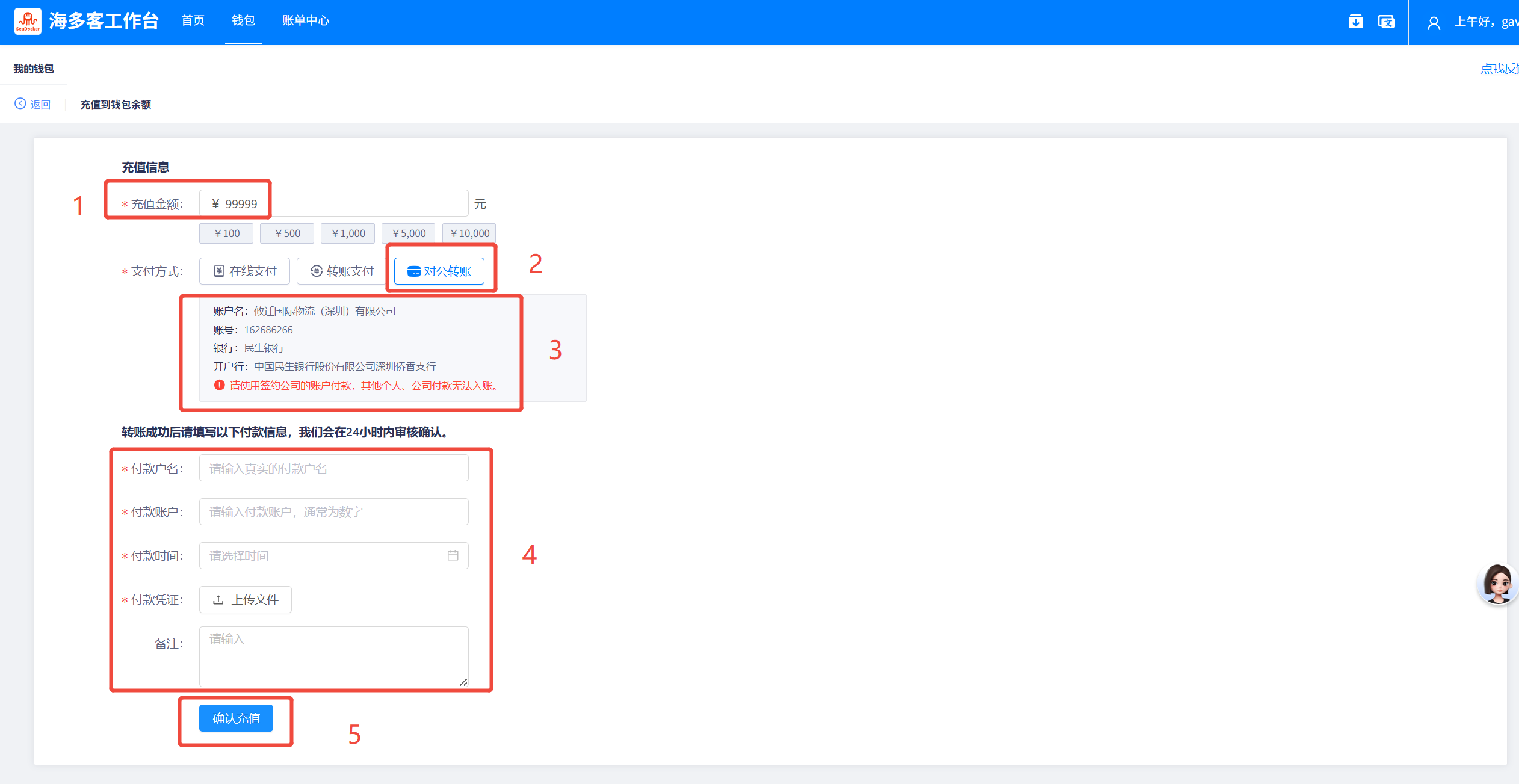Image resolution: width=1519 pixels, height=784 pixels.
Task: Click the user profile avatar icon
Action: point(1434,23)
